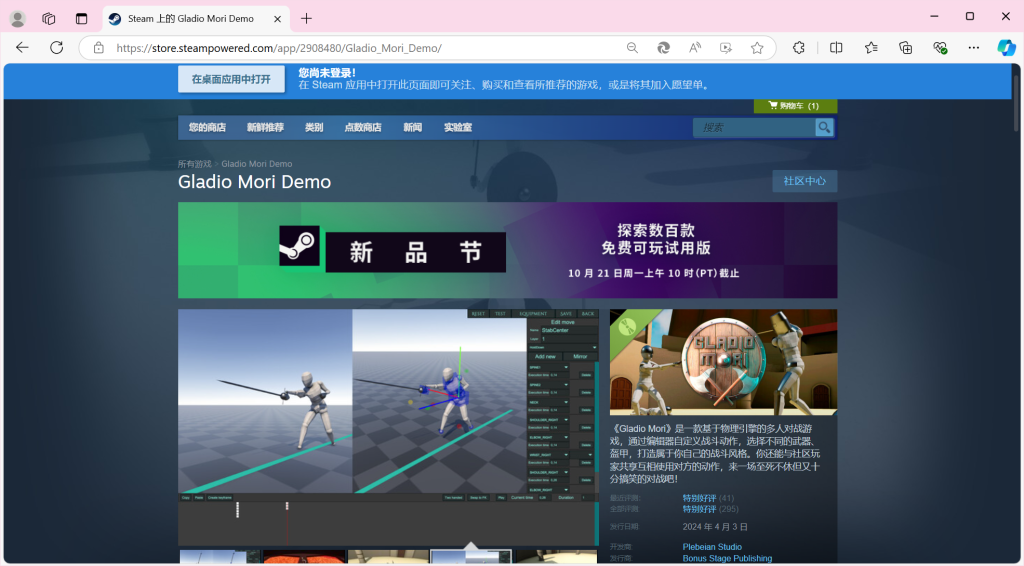Click the main gameplay screenshot viewer
Image resolution: width=1024 pixels, height=566 pixels.
click(x=388, y=428)
